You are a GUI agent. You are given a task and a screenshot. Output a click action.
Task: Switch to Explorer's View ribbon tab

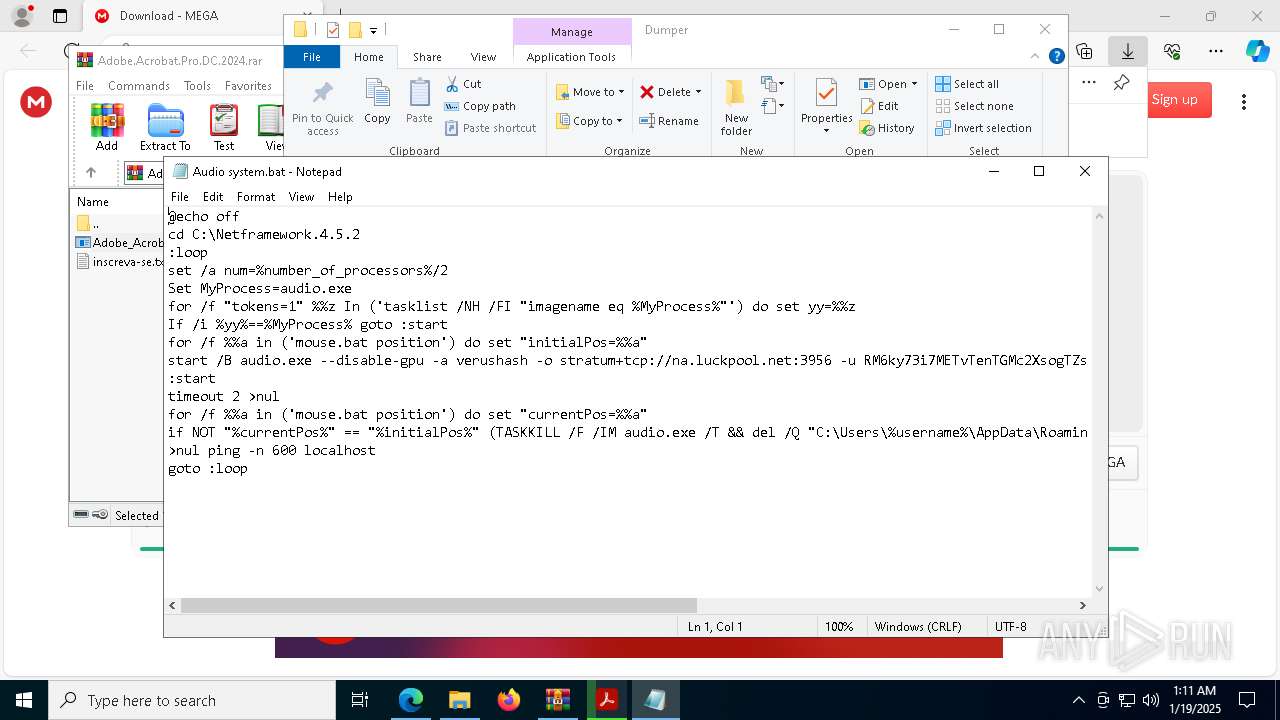[x=483, y=57]
